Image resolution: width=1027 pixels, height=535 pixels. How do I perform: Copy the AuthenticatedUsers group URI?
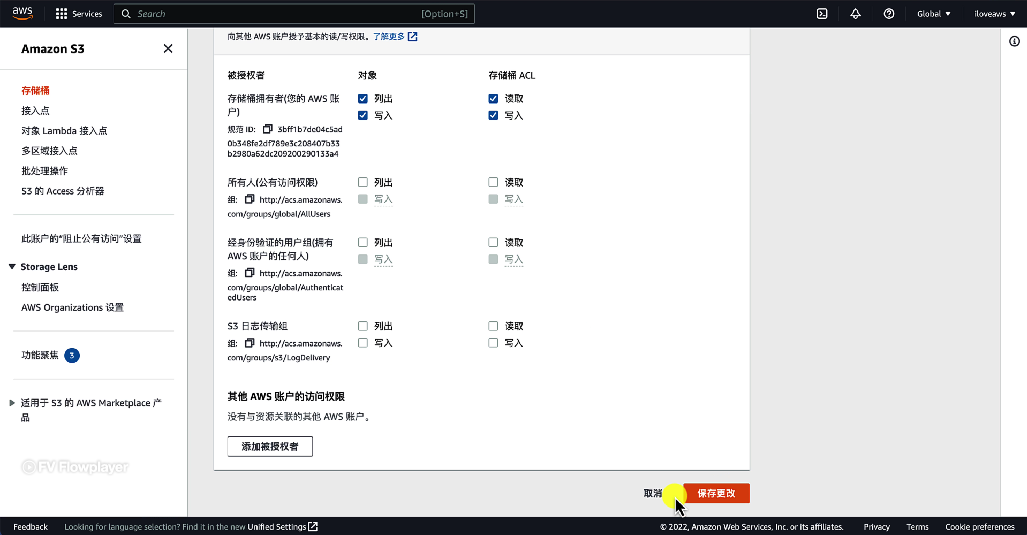(x=249, y=272)
